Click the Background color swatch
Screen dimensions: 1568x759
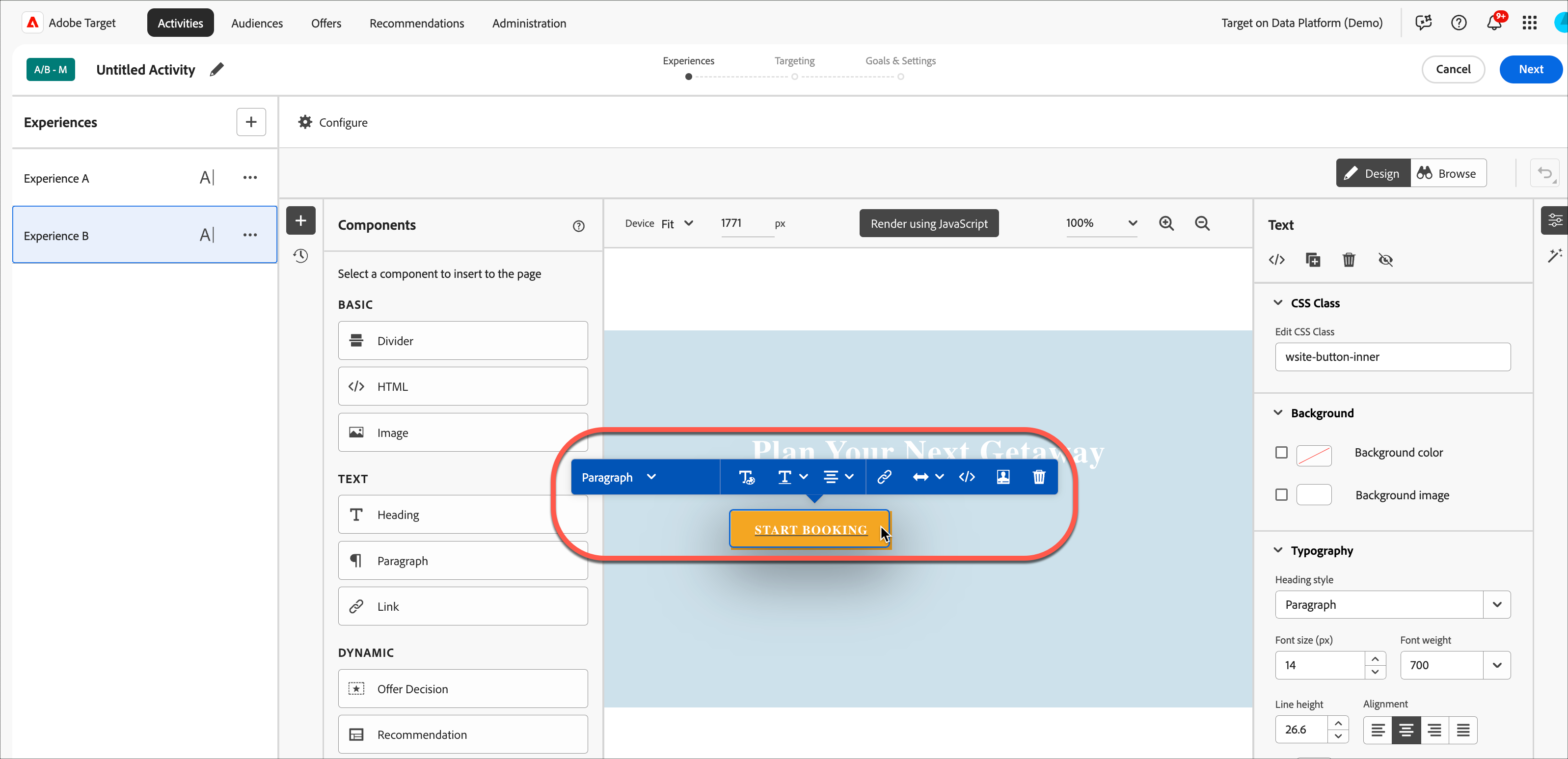(1314, 455)
